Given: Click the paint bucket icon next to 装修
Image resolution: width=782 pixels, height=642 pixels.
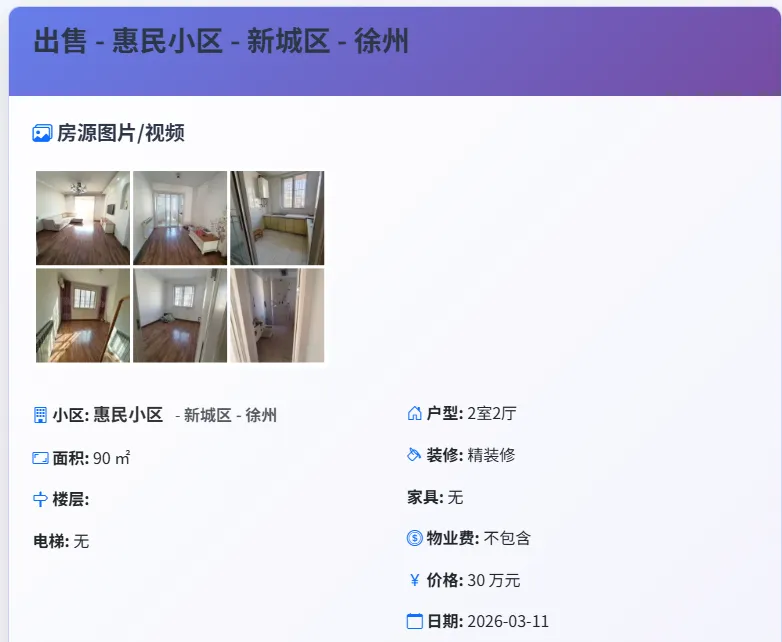Looking at the screenshot, I should tap(414, 454).
